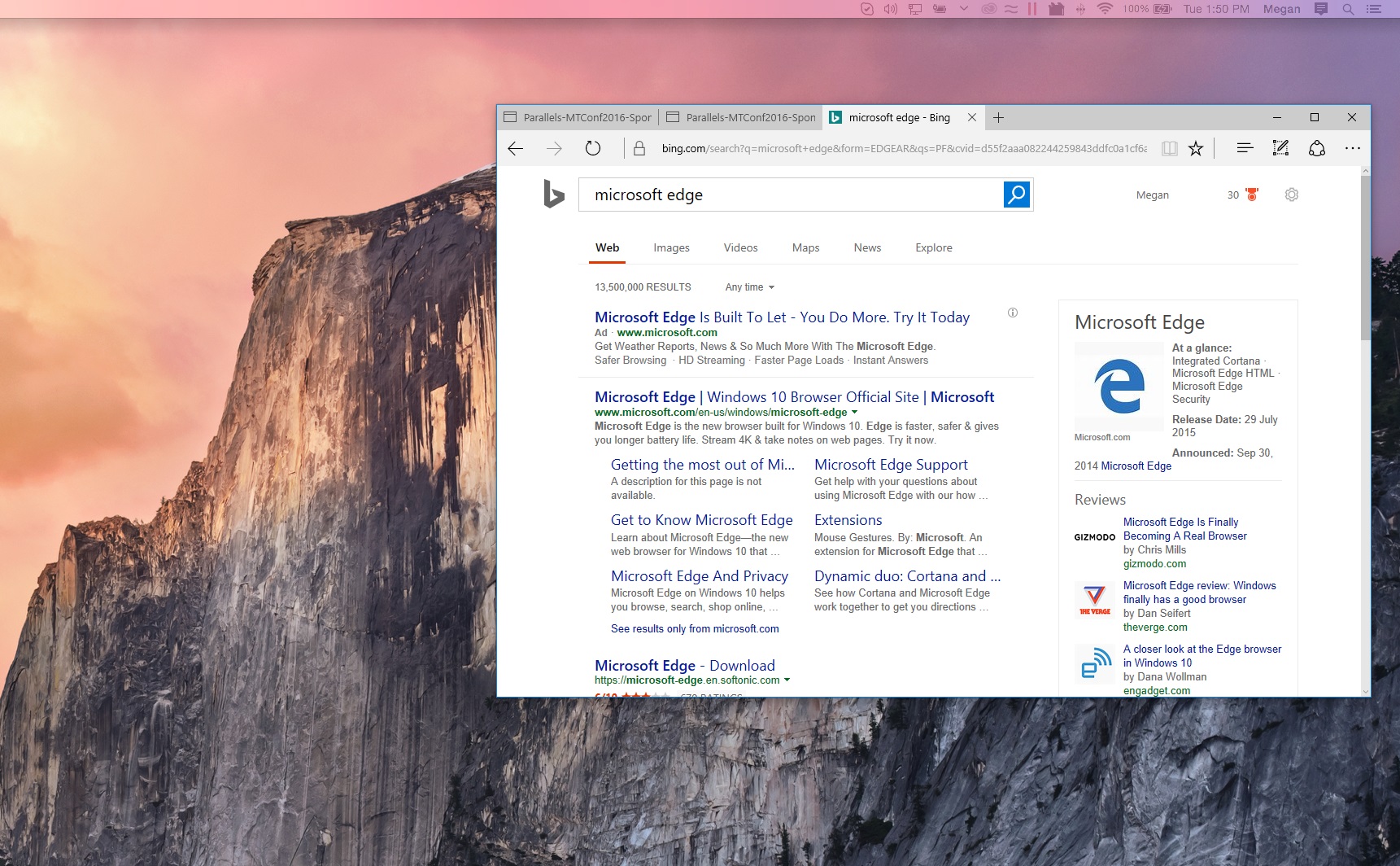The height and width of the screenshot is (866, 1400).
Task: Open Wi-Fi status in macOS menu bar
Action: [x=1105, y=9]
